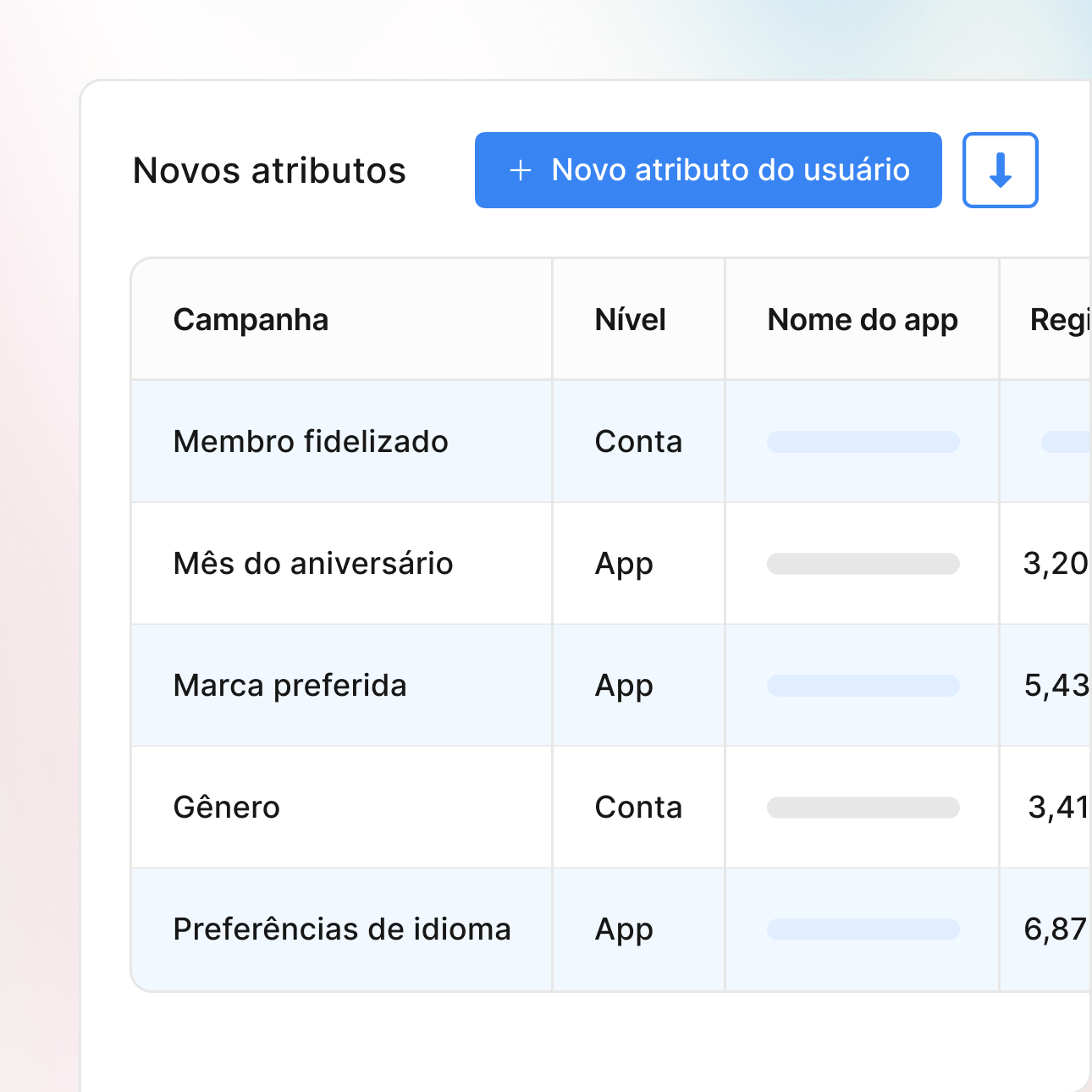Click Conta level in the Gênero row
Screen dimensions: 1092x1092
pos(638,808)
